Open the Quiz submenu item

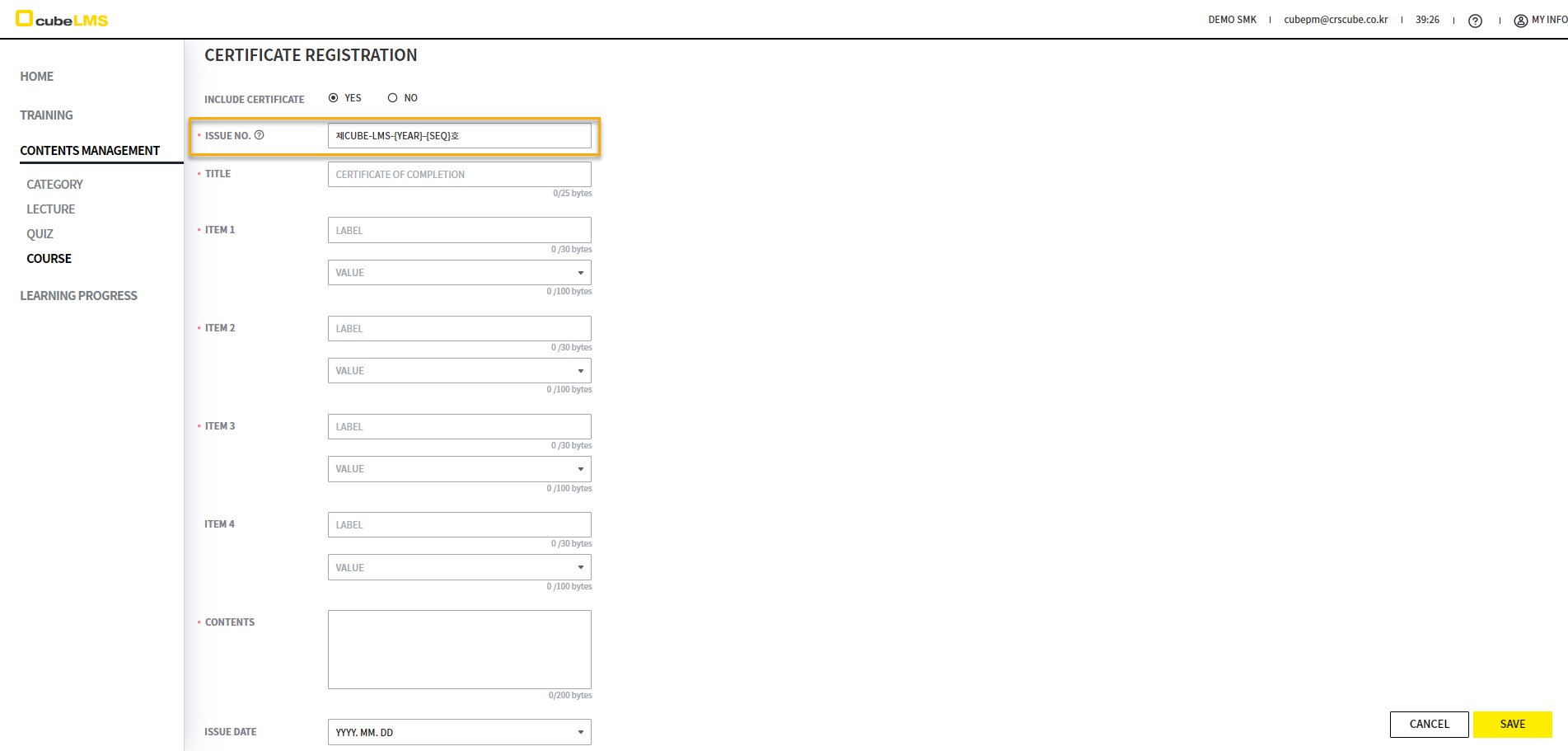pyautogui.click(x=40, y=234)
